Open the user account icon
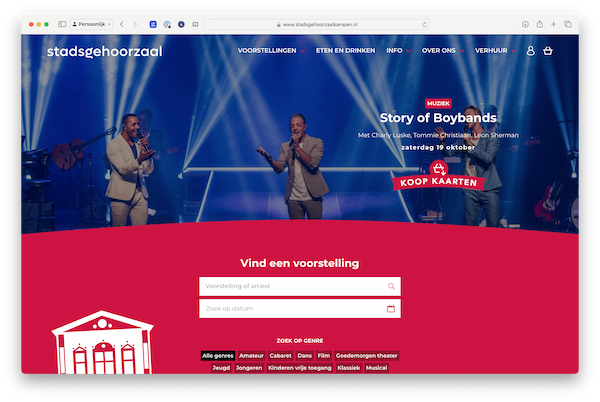This screenshot has height=402, width=600. [x=530, y=50]
